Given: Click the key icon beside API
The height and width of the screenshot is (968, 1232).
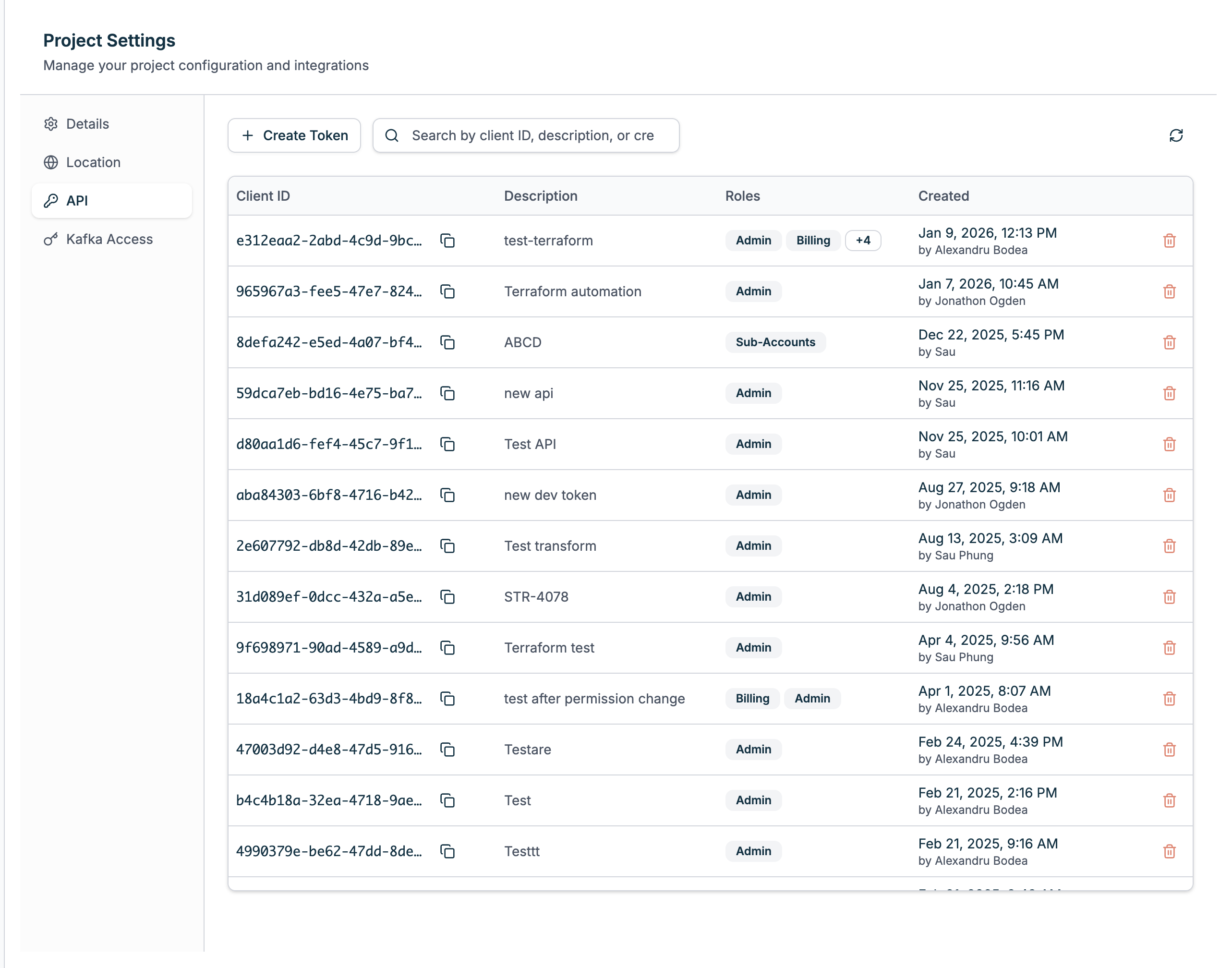Looking at the screenshot, I should 51,201.
